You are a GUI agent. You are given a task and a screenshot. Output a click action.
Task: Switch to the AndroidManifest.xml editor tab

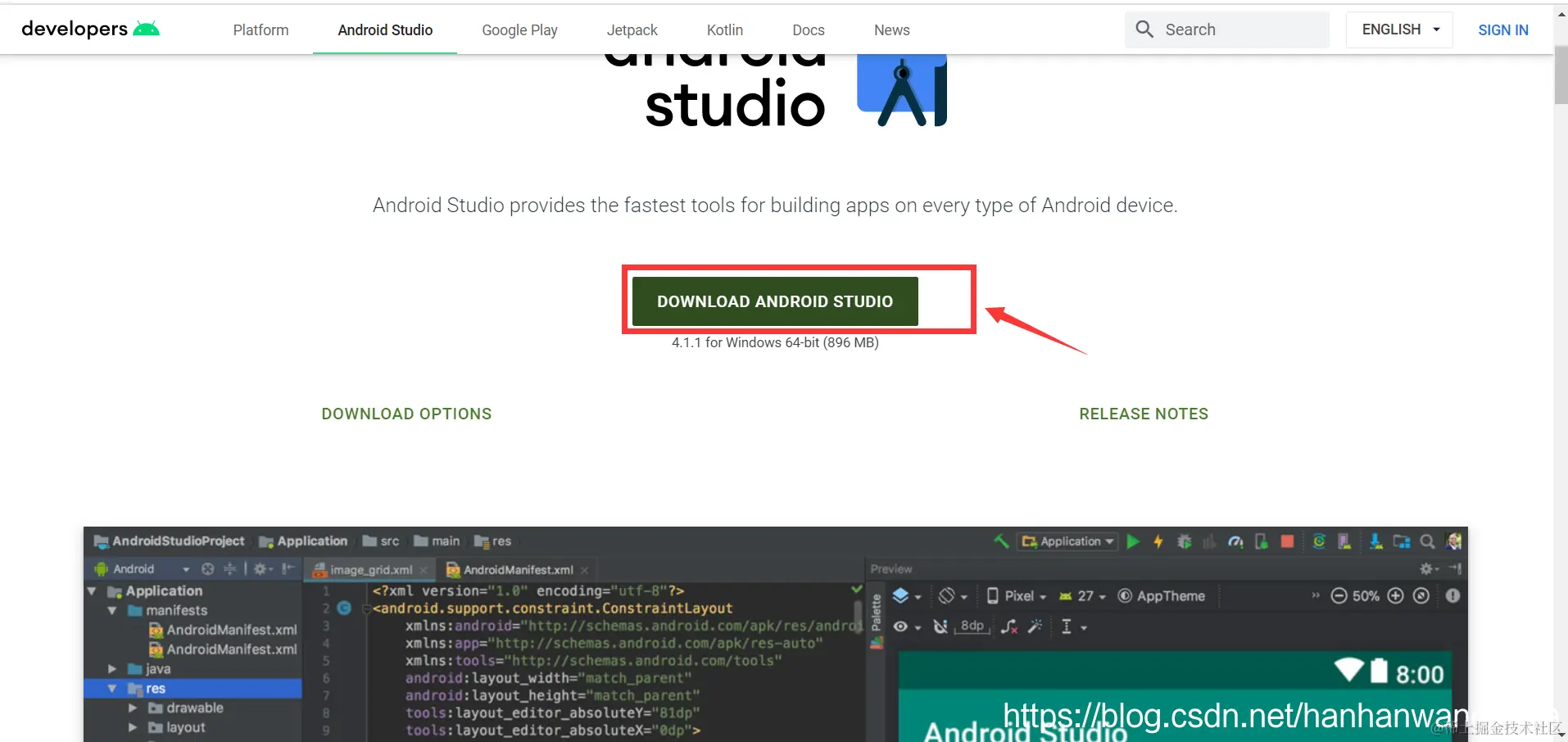(518, 569)
